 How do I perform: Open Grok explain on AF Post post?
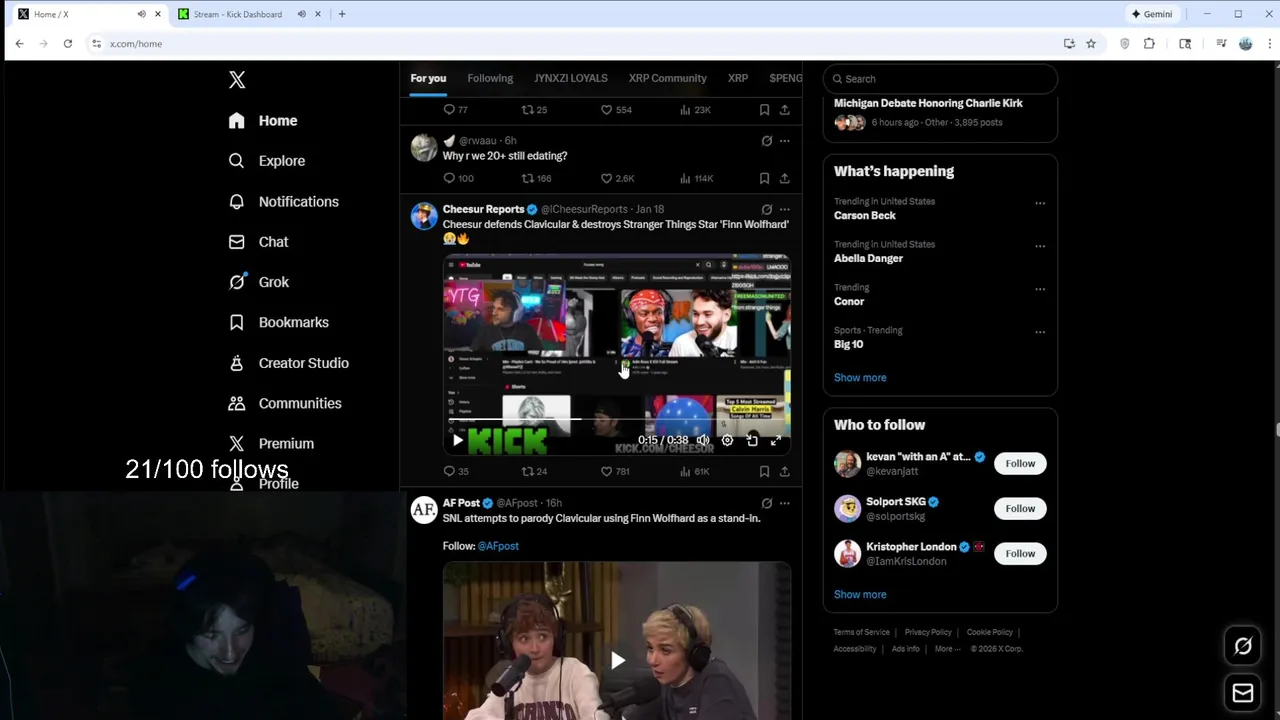767,503
